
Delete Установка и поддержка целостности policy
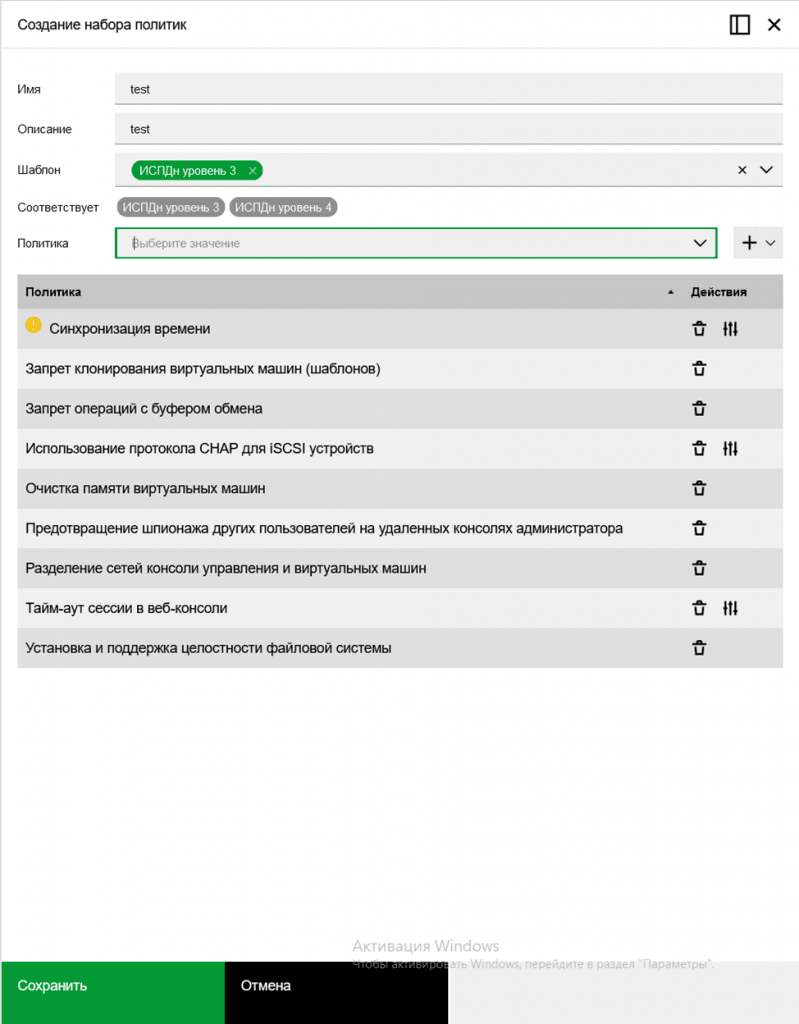click(x=699, y=648)
